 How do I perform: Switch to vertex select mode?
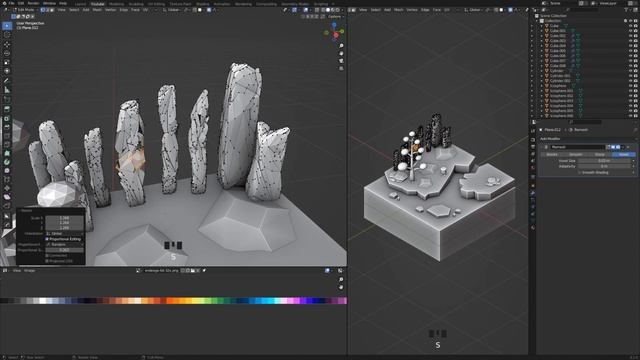coord(42,10)
